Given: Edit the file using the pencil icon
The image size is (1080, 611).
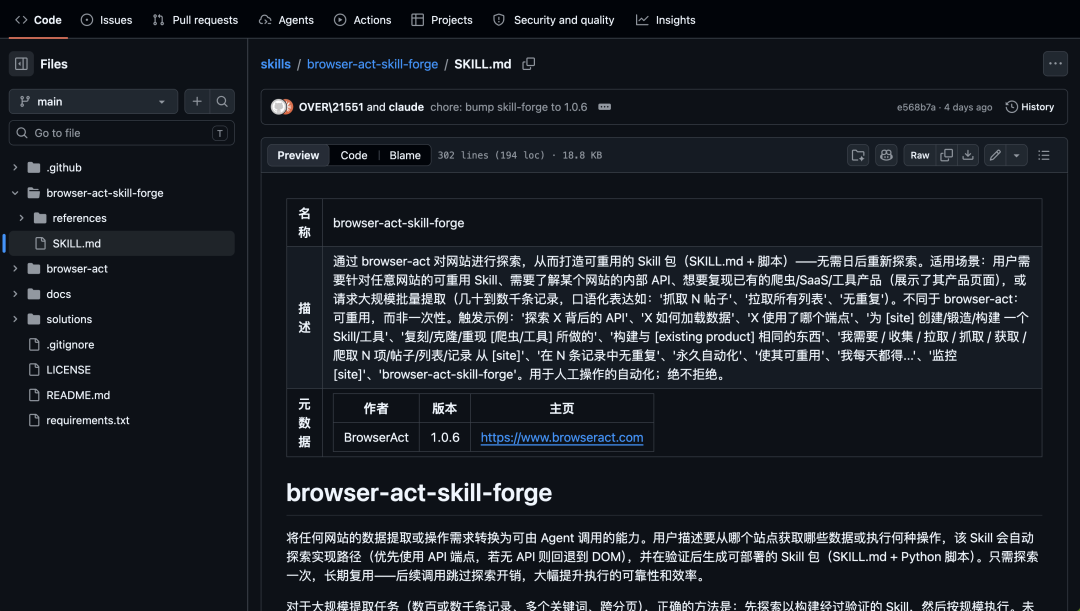Looking at the screenshot, I should pos(995,155).
